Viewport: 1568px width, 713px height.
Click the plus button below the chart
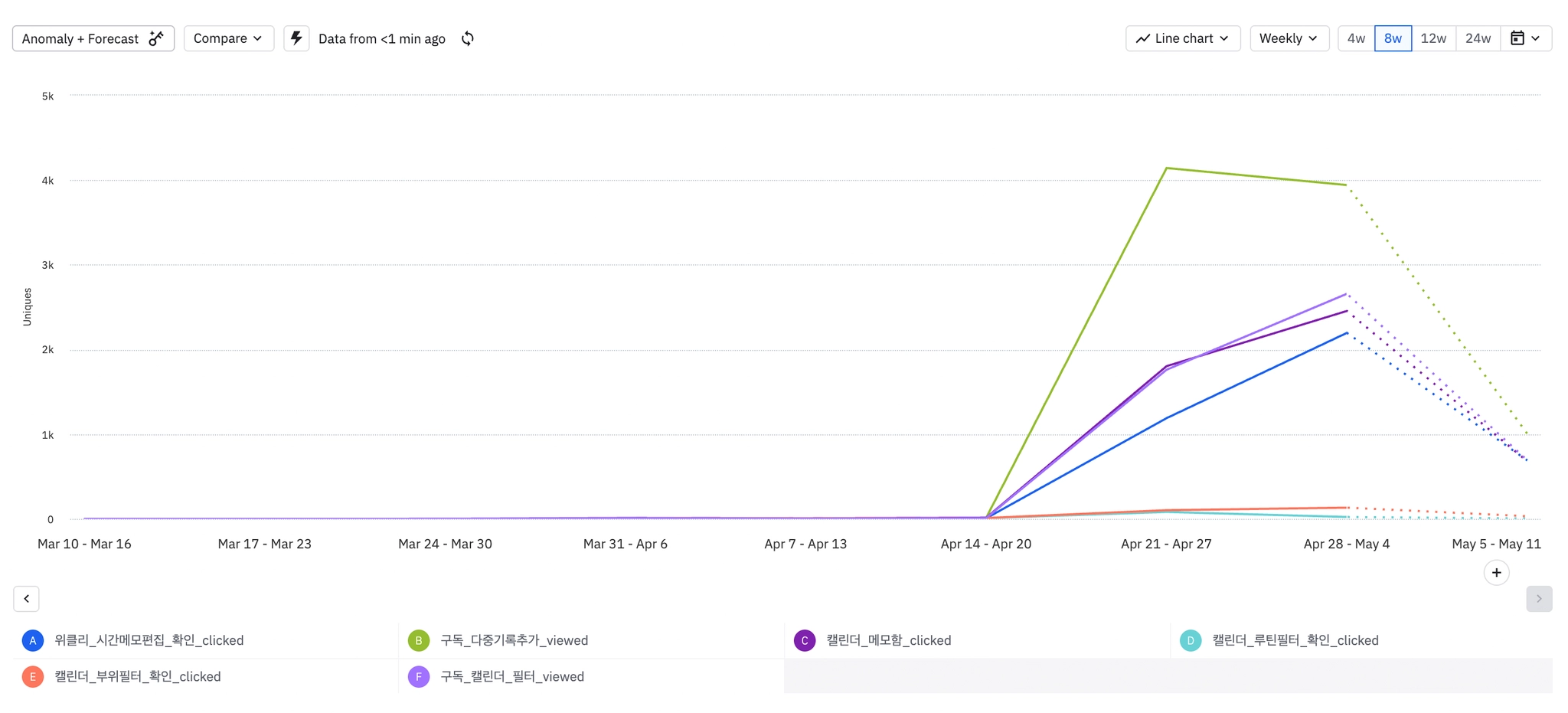tap(1496, 573)
